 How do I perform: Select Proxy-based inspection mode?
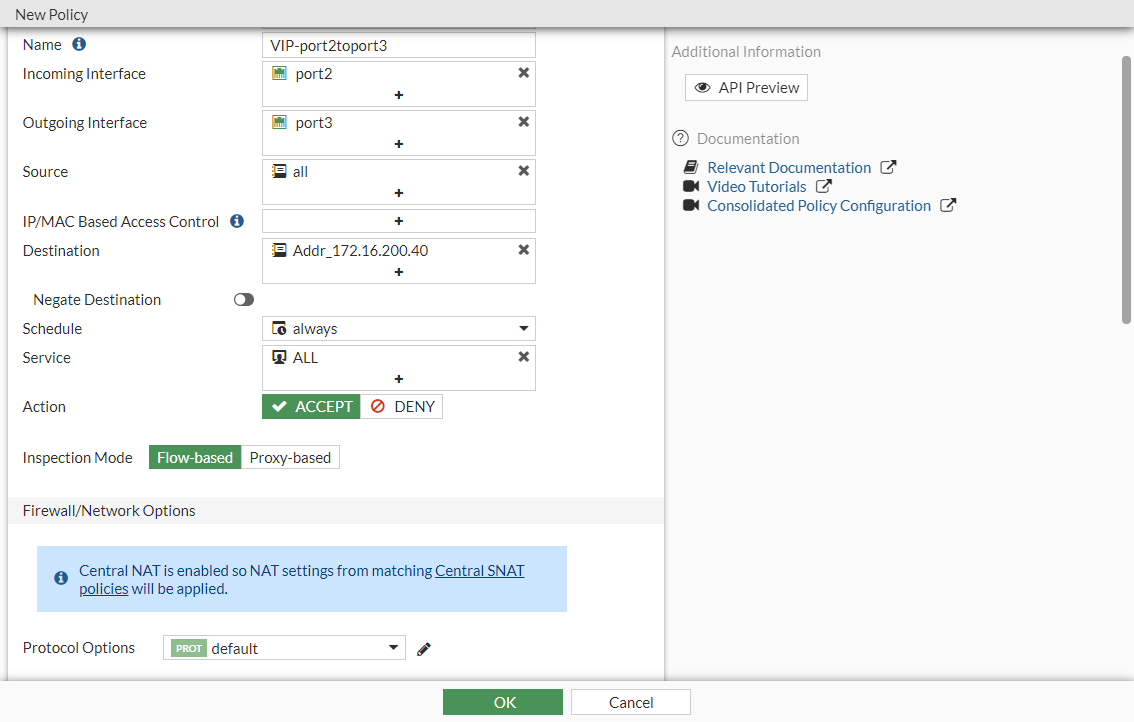(290, 458)
